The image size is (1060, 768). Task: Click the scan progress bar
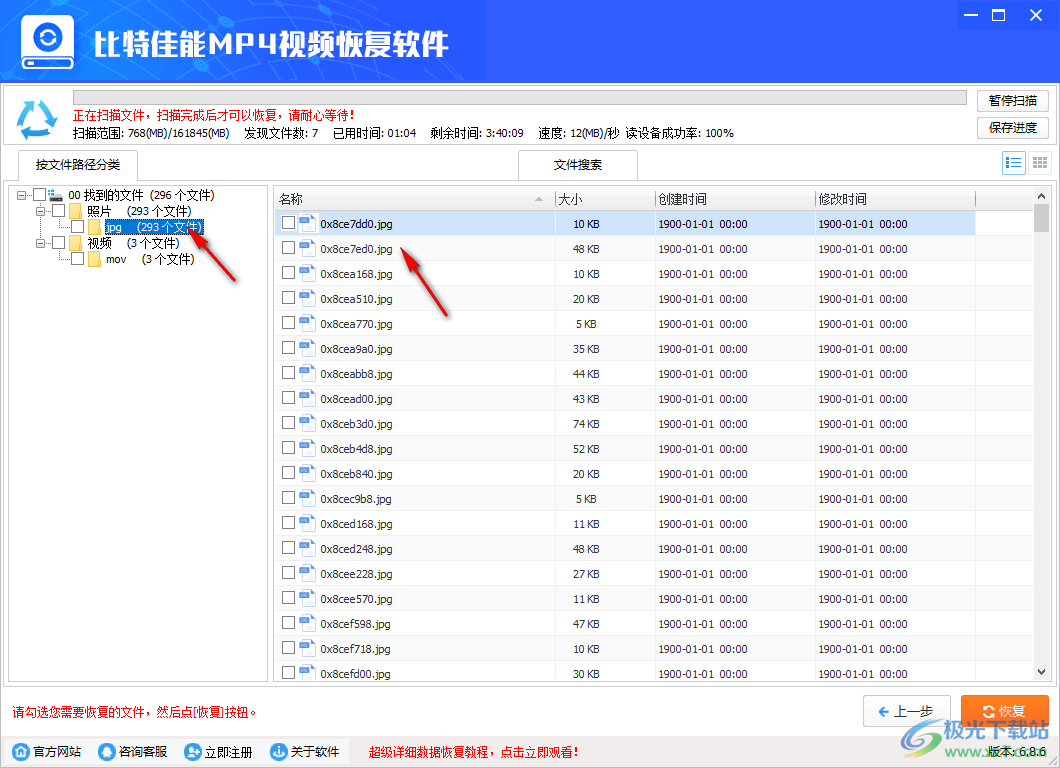[519, 97]
